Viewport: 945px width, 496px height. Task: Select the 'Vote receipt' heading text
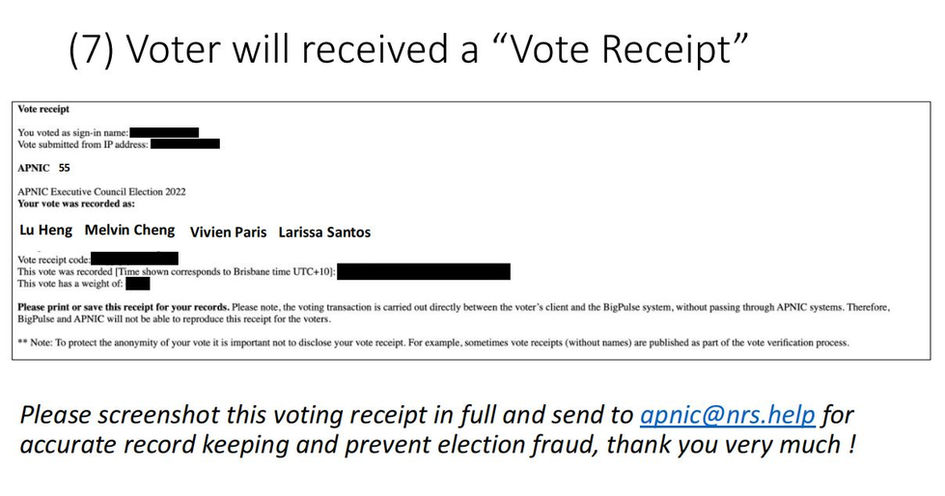(x=43, y=109)
